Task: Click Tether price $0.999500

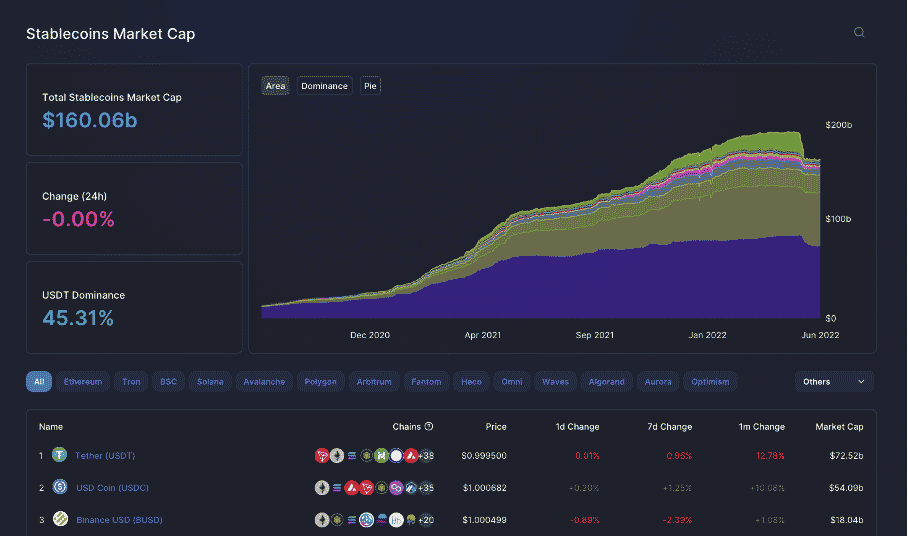Action: (x=484, y=456)
